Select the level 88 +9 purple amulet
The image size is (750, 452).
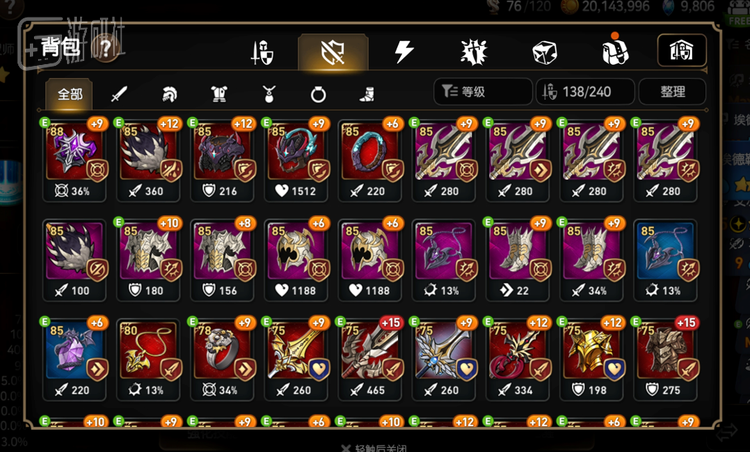point(74,160)
